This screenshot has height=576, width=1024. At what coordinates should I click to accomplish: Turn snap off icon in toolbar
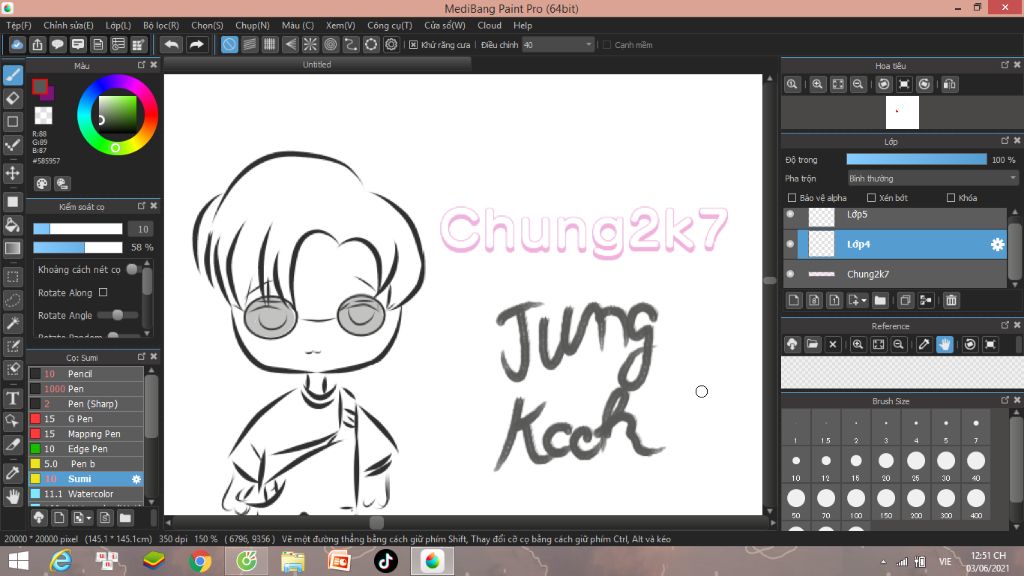[229, 44]
